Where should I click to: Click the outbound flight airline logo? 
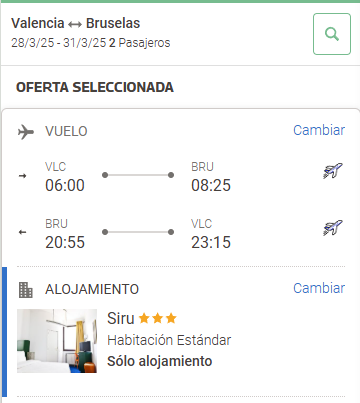tap(333, 171)
